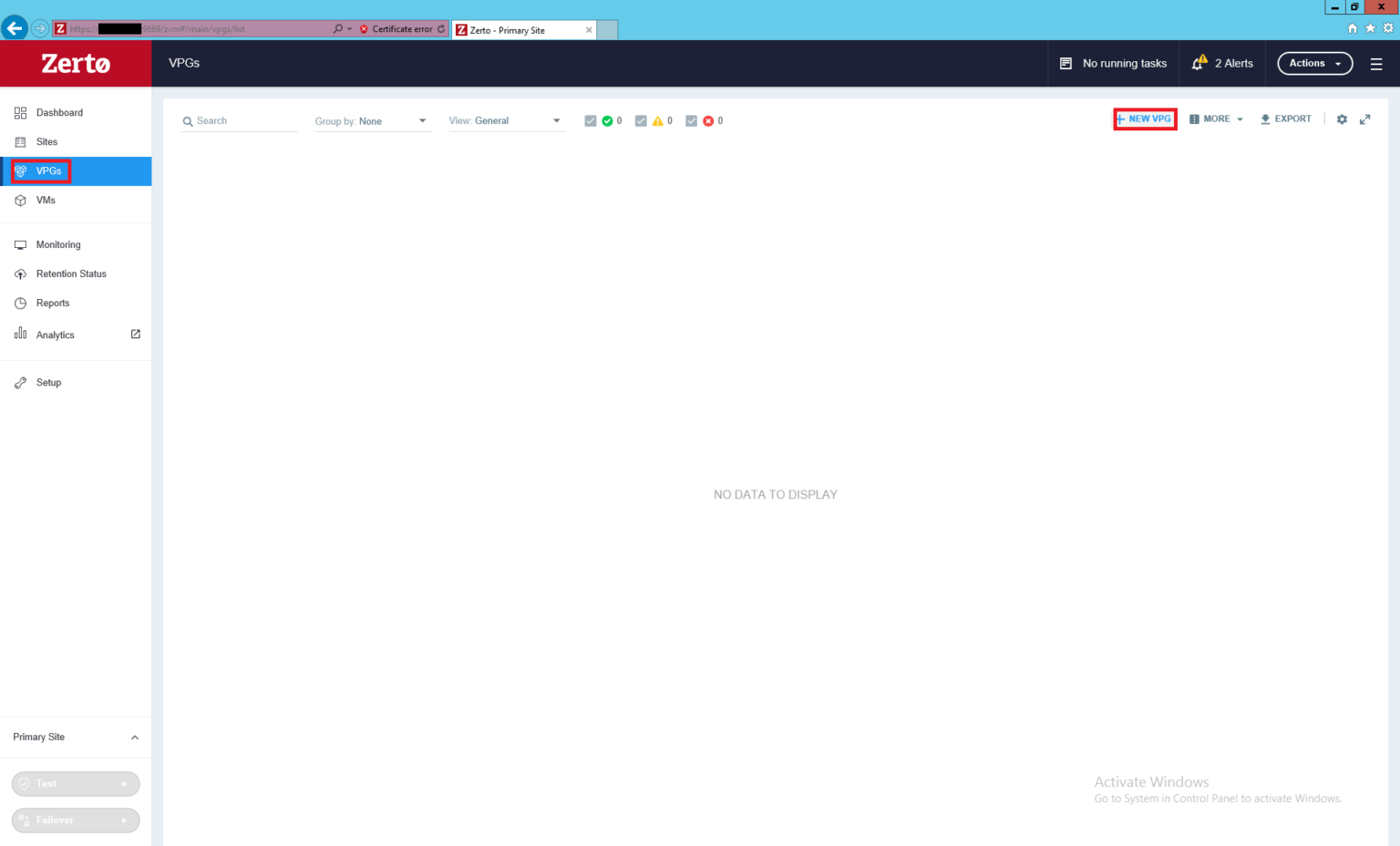Image resolution: width=1400 pixels, height=846 pixels.
Task: Expand to fullscreen view with arrows icon
Action: (x=1365, y=119)
